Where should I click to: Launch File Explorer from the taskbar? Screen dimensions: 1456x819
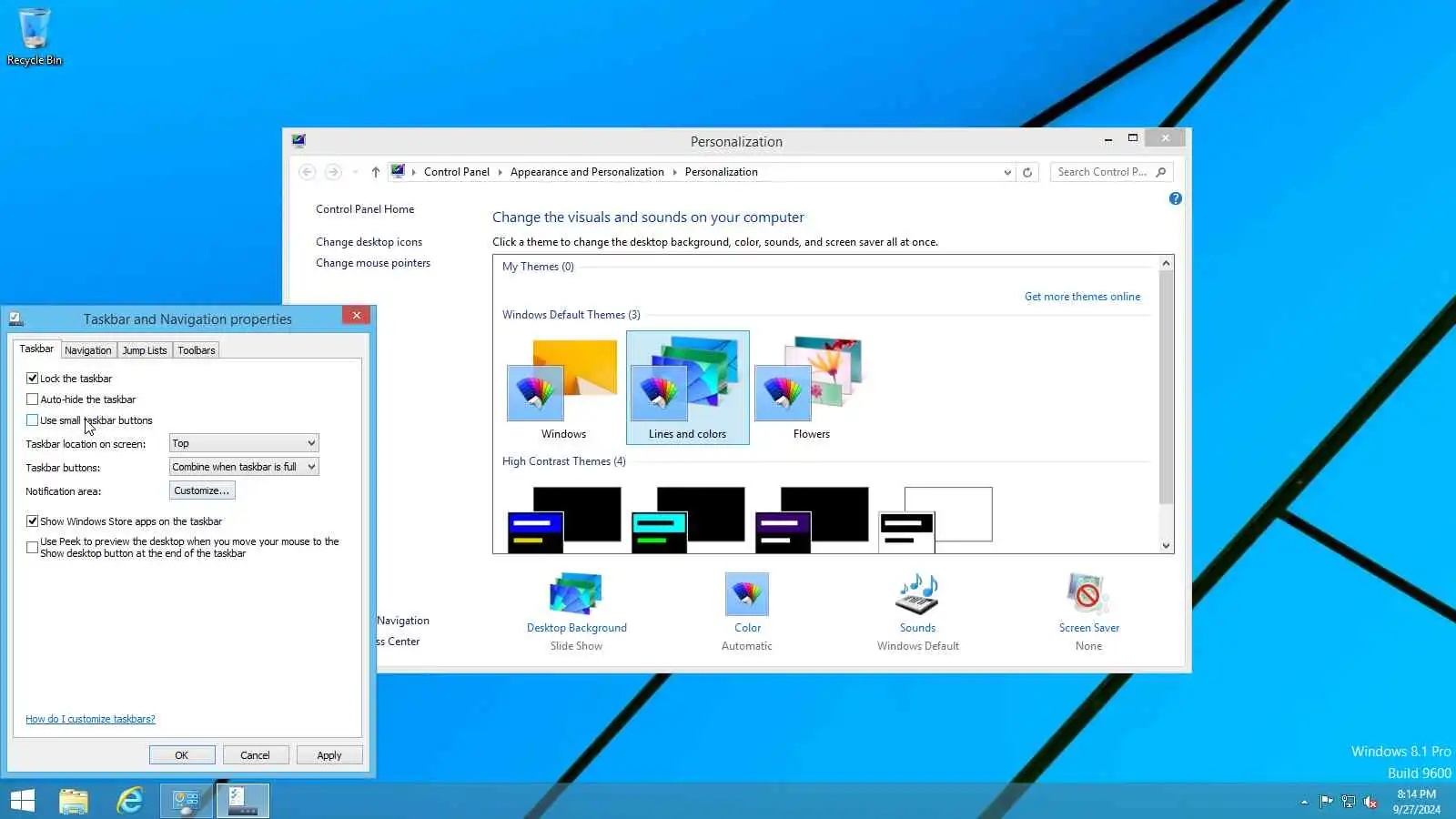74,801
